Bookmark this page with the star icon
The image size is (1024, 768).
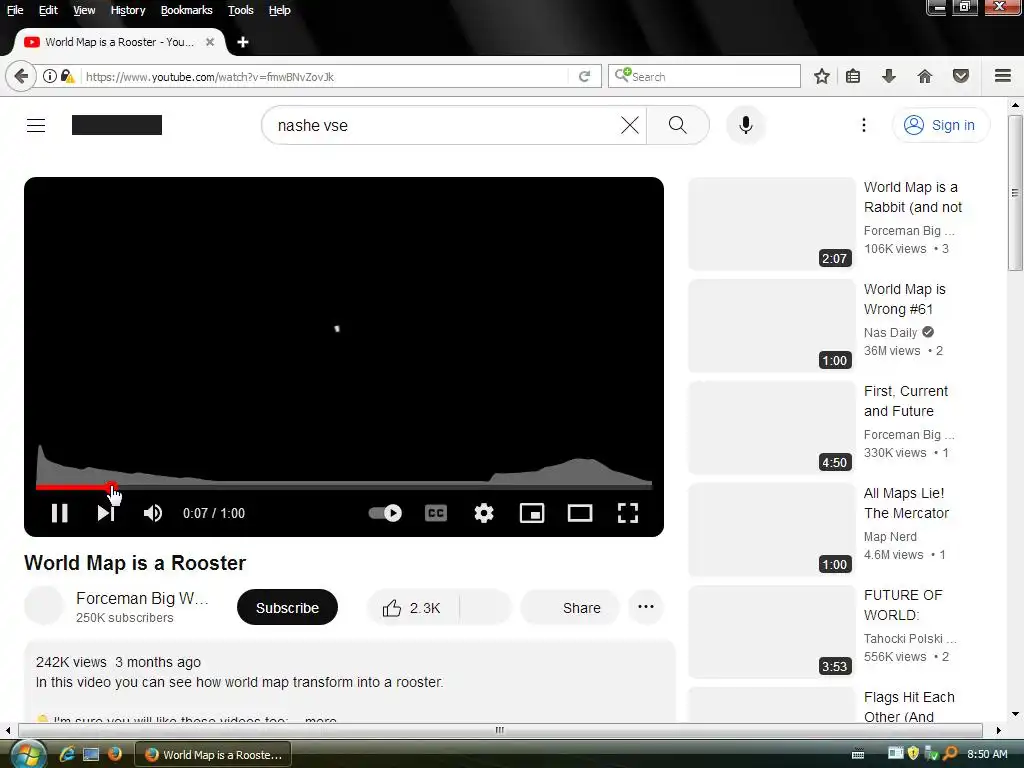coord(822,76)
